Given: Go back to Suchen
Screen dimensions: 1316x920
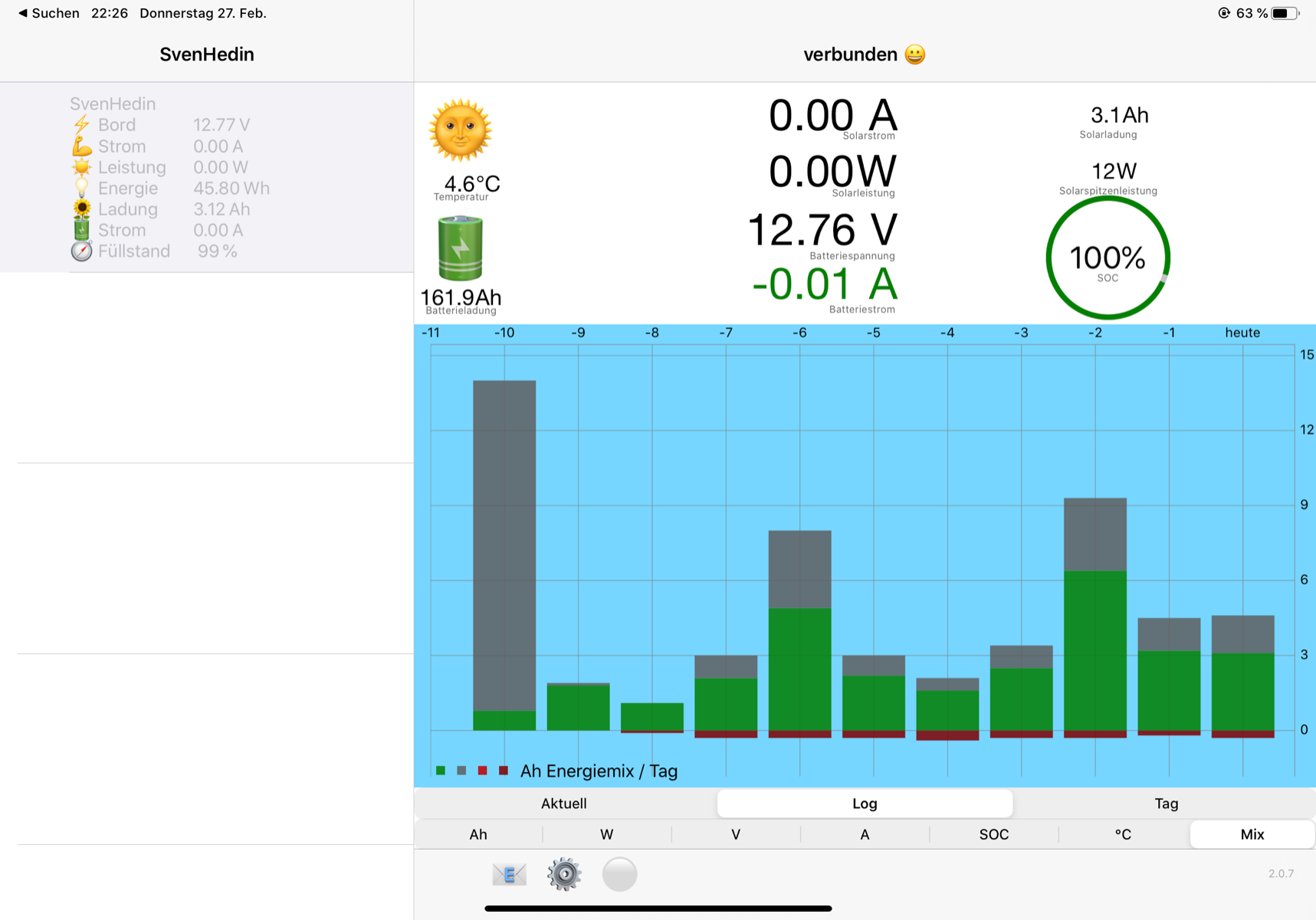Looking at the screenshot, I should tap(48, 13).
